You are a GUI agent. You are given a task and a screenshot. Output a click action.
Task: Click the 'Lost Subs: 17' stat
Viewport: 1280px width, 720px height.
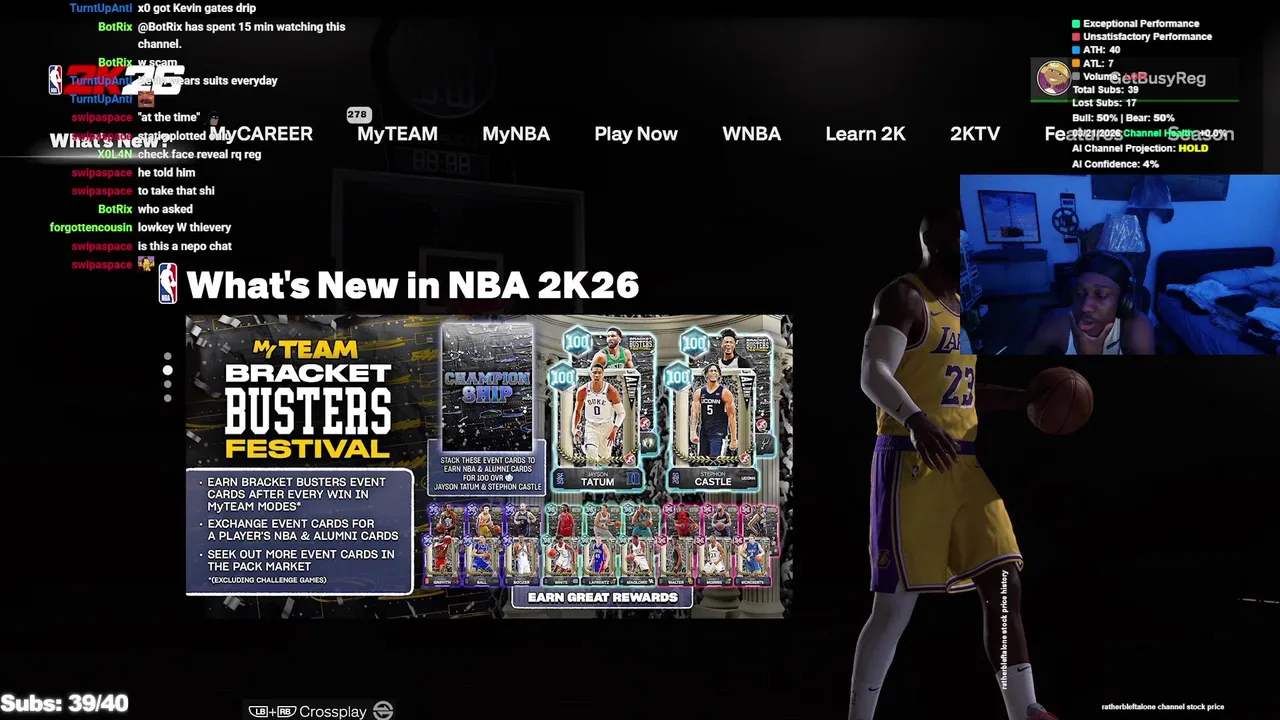click(1104, 103)
